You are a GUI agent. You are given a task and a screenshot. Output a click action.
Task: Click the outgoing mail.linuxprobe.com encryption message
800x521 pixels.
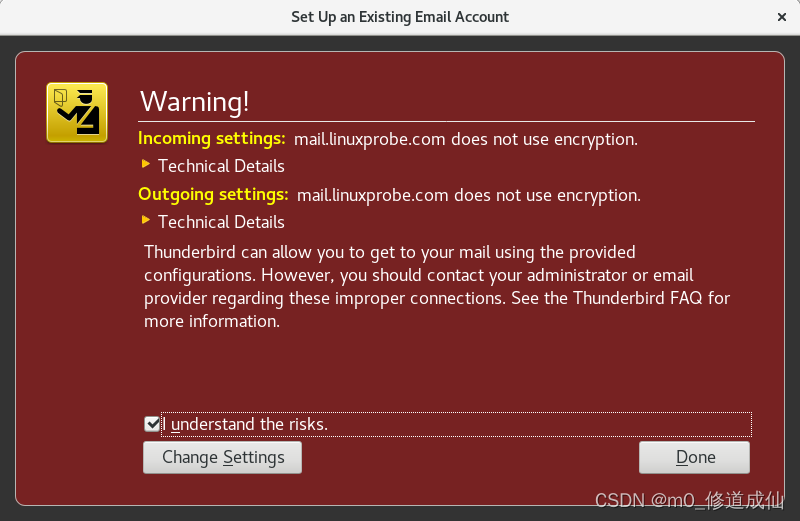pos(469,195)
